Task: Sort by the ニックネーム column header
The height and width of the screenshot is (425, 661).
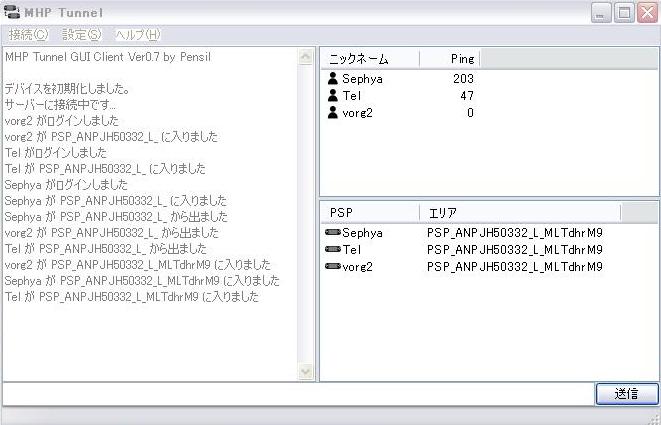Action: pyautogui.click(x=370, y=59)
